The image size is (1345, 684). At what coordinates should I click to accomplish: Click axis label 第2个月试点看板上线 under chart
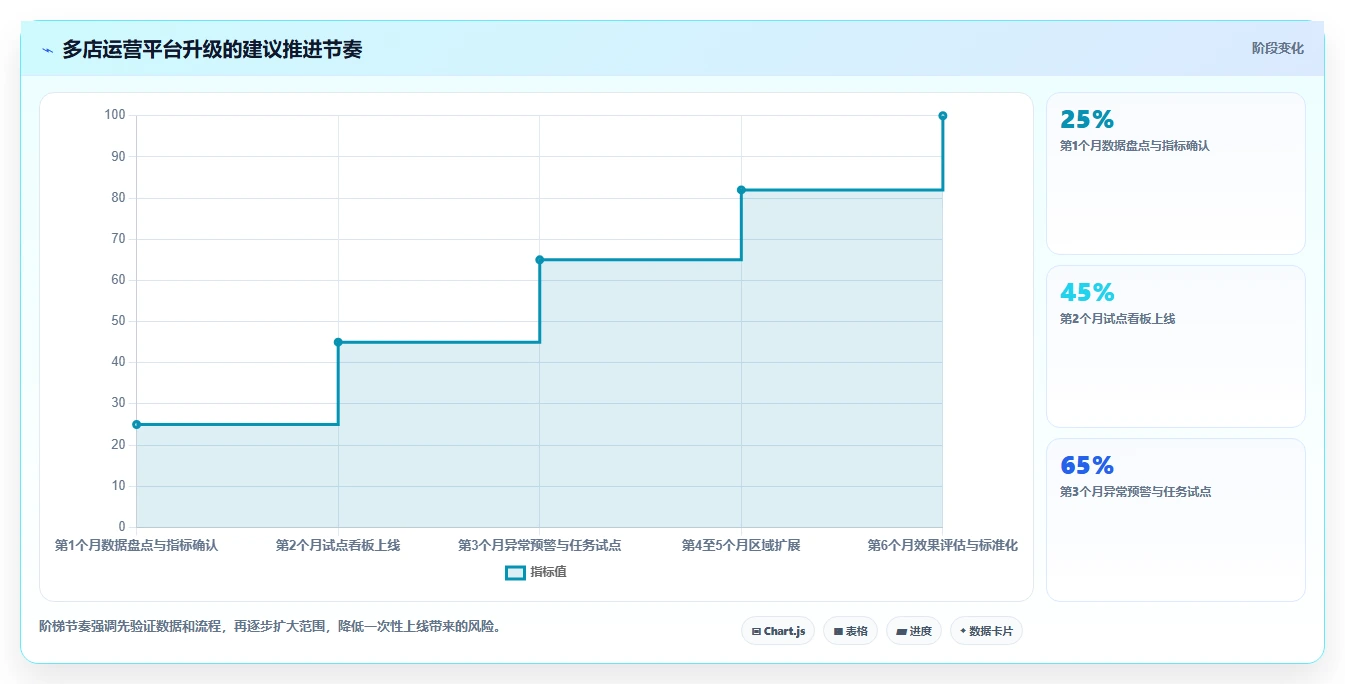point(338,545)
